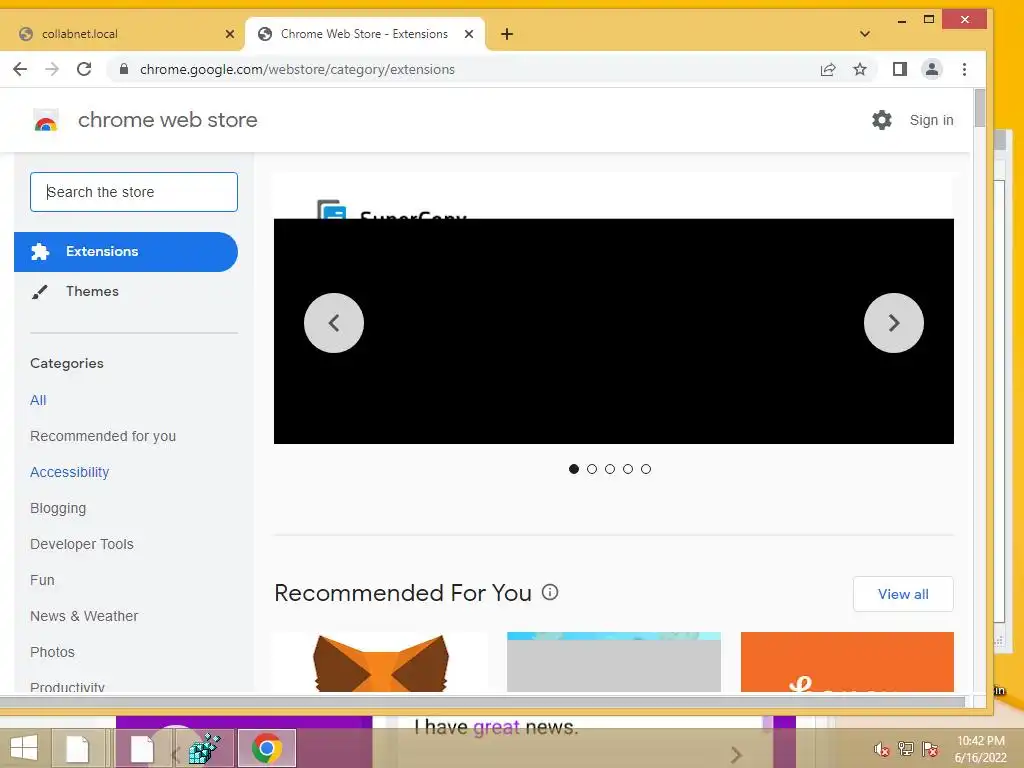This screenshot has width=1024, height=768.
Task: Select the fourth carousel dot
Action: [x=628, y=469]
